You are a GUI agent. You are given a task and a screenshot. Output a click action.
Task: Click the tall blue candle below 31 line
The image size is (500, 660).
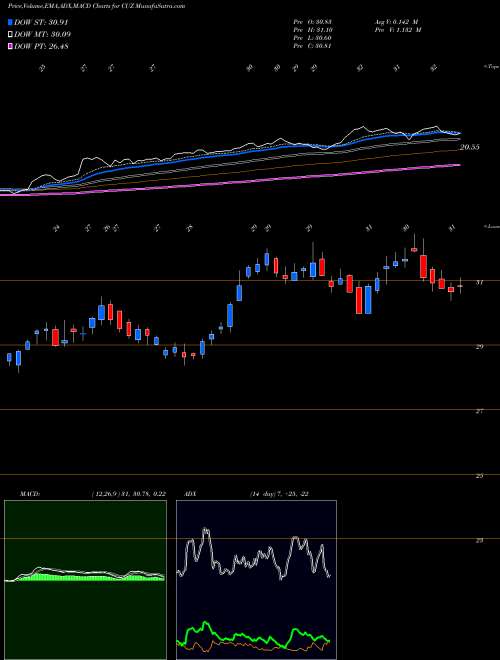pyautogui.click(x=368, y=300)
